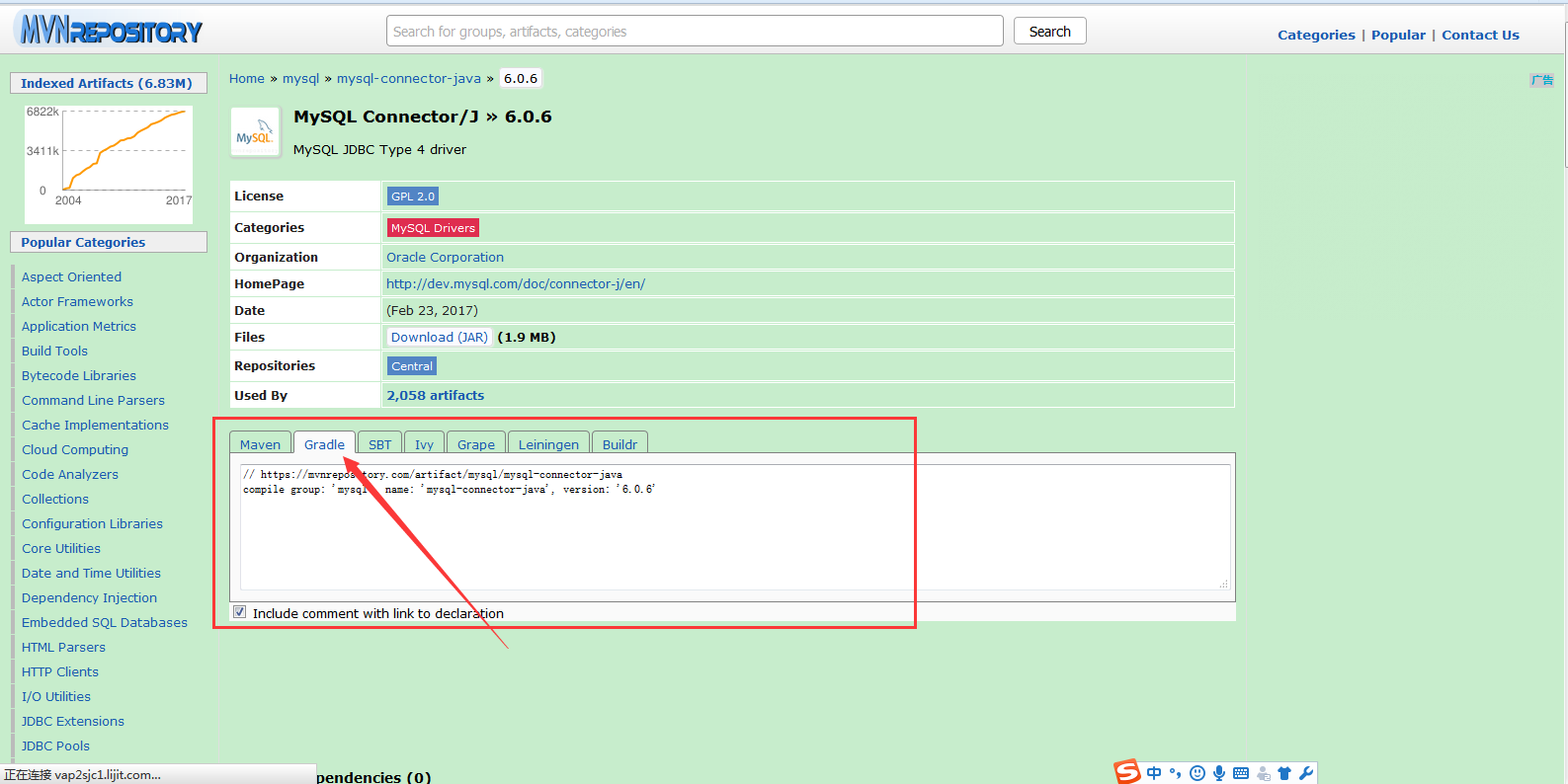Focus the search groups, artifacts input field
This screenshot has height=784, width=1568.
[695, 32]
